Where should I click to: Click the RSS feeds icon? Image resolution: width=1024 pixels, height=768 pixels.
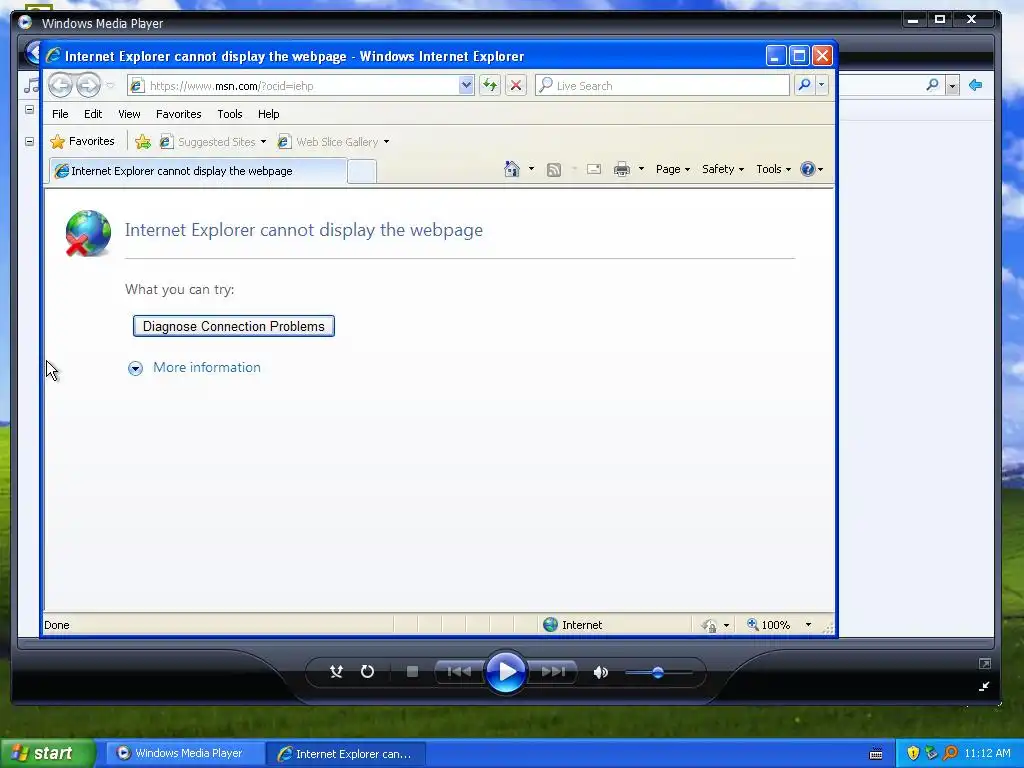[554, 170]
